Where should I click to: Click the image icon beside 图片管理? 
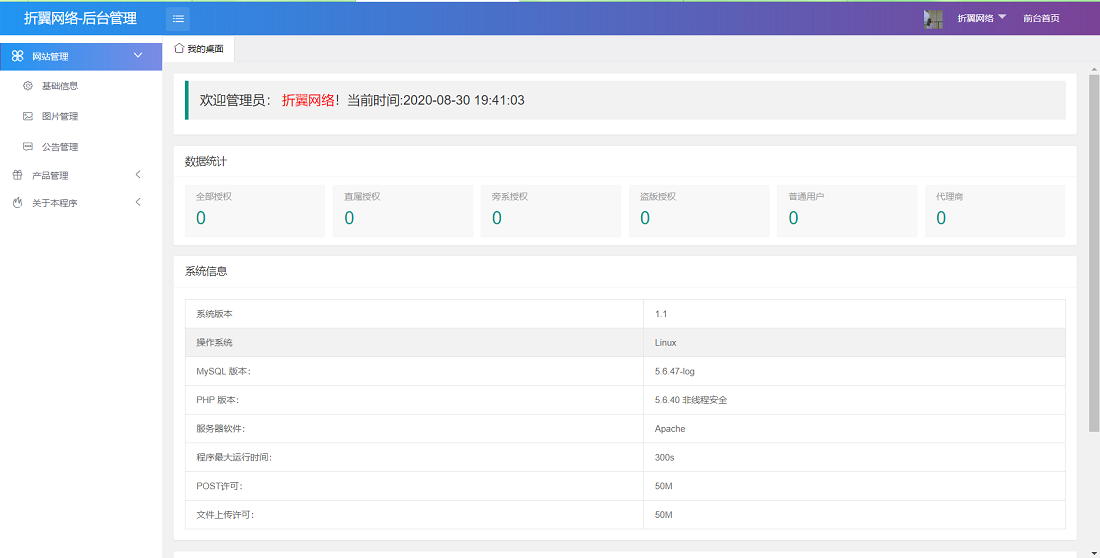click(28, 116)
